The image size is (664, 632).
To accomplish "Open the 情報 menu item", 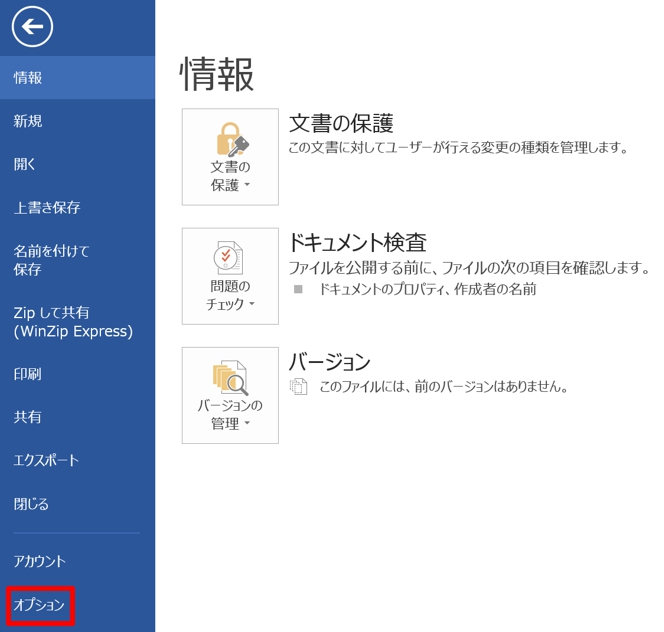I will (77, 78).
